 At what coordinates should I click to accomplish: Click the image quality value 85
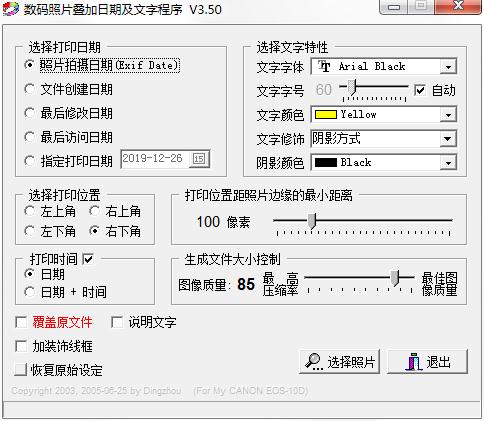tap(246, 284)
